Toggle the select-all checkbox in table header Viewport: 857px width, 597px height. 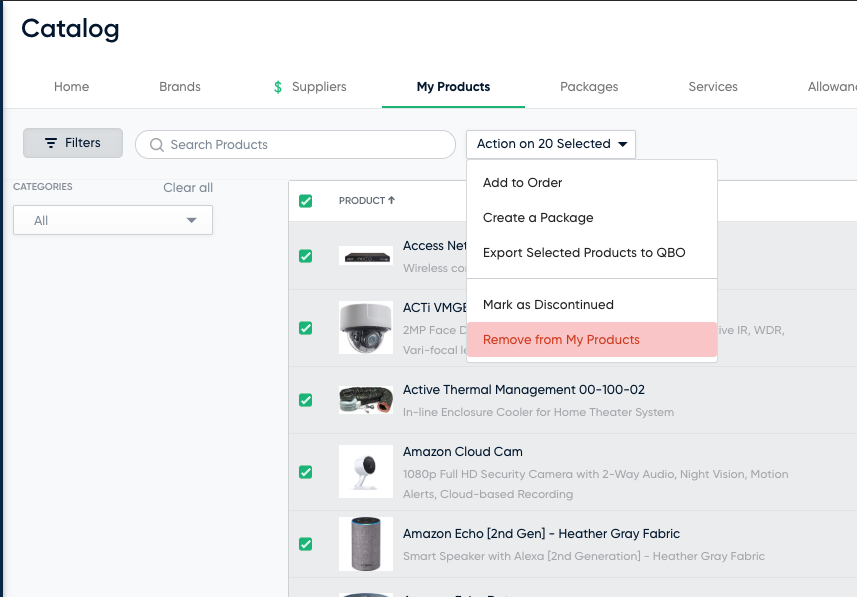pyautogui.click(x=306, y=201)
